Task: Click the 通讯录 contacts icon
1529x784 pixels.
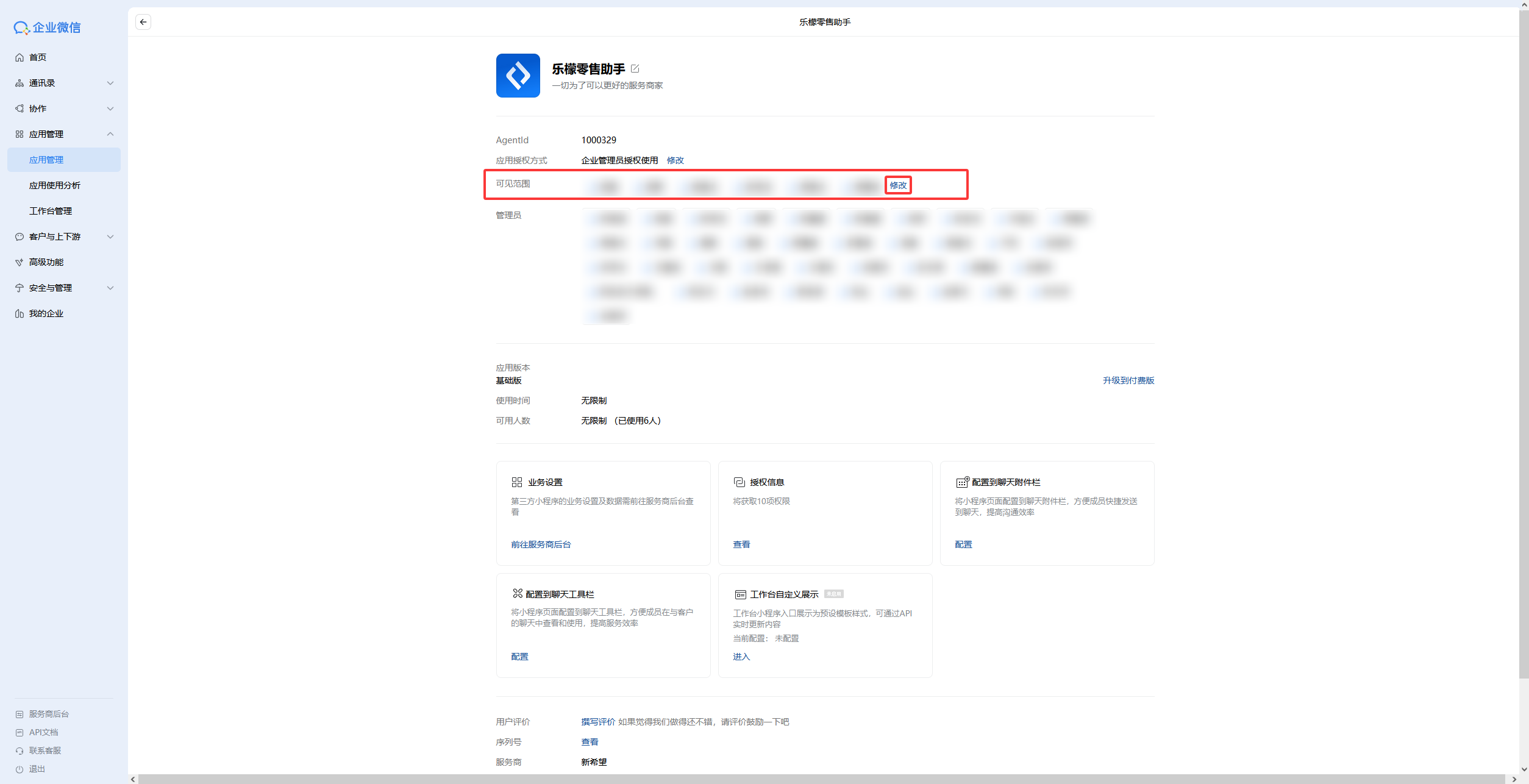Action: (20, 83)
